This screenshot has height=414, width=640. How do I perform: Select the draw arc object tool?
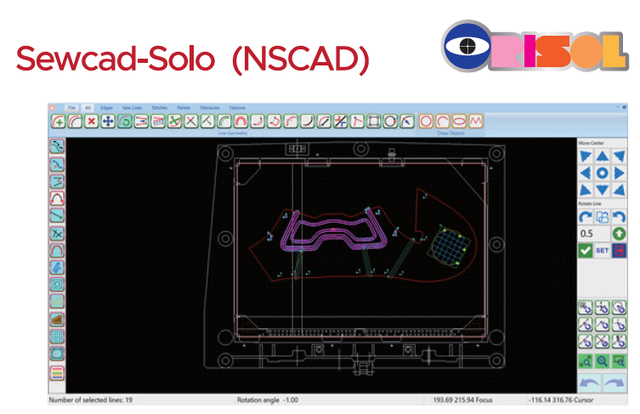(442, 121)
